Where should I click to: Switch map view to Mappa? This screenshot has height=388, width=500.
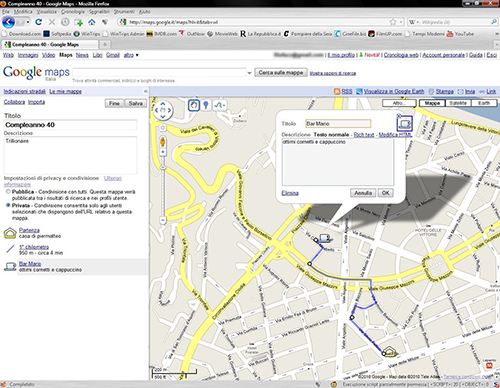point(432,103)
